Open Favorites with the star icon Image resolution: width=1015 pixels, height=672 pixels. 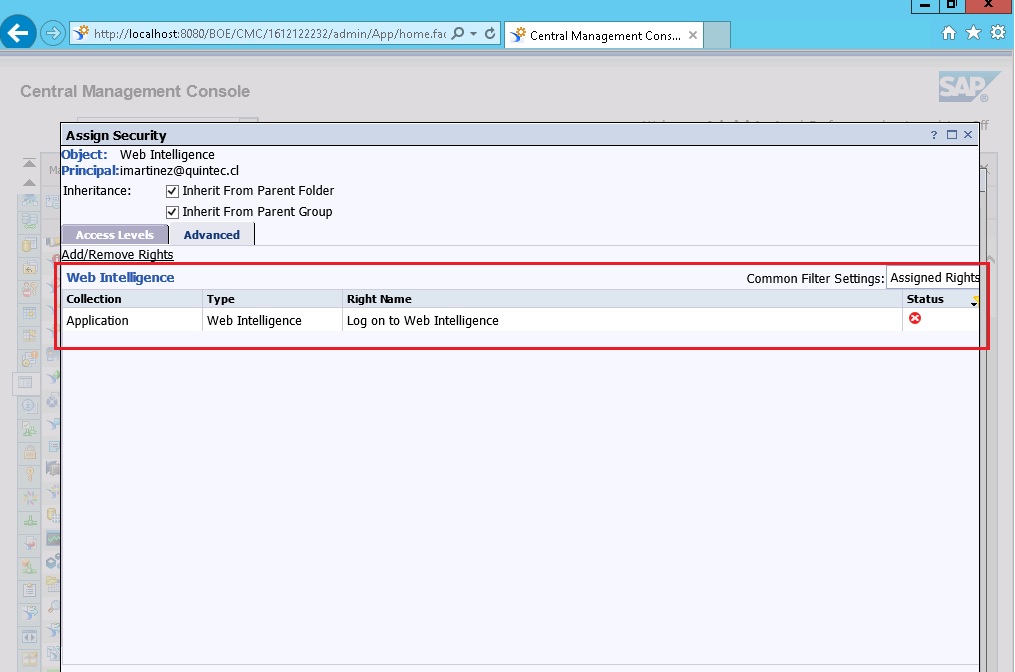coord(973,32)
